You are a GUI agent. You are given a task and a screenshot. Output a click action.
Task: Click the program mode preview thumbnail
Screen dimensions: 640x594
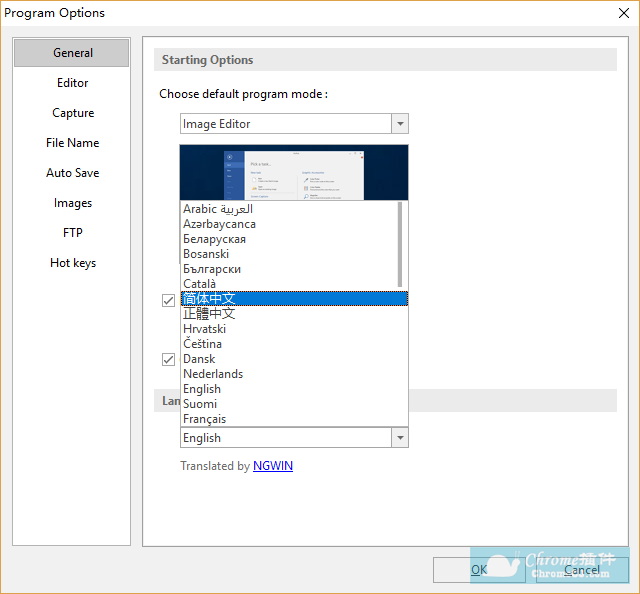pos(294,172)
